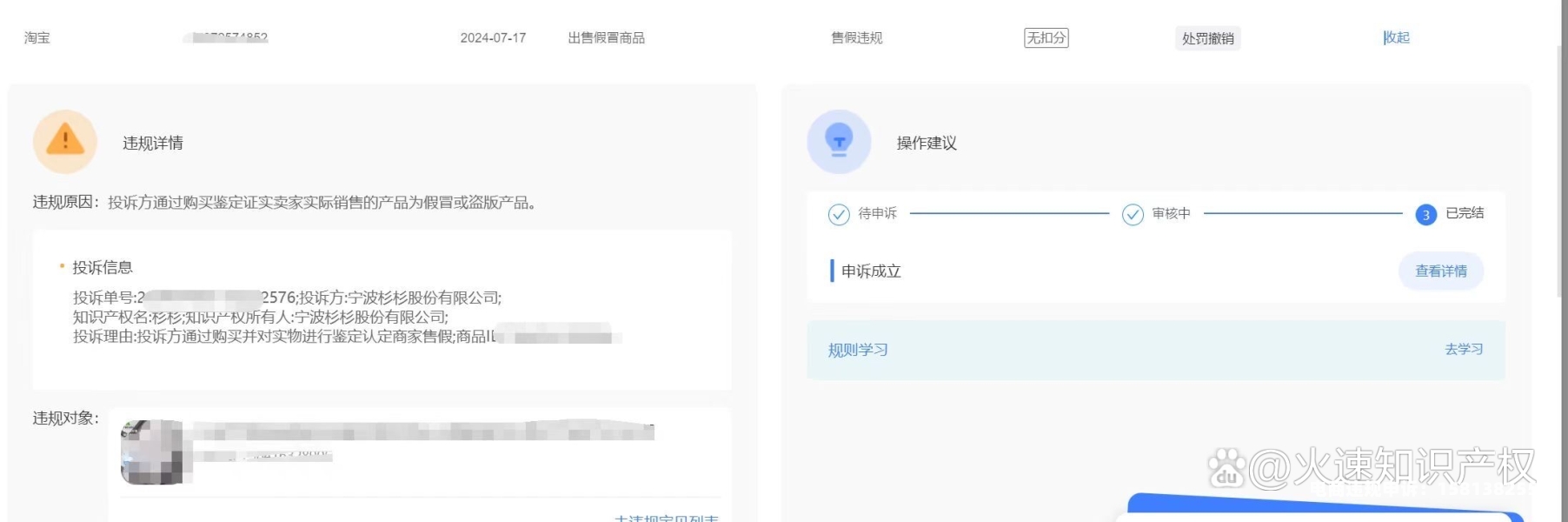The width and height of the screenshot is (1568, 522).
Task: Click the 处罚撤销 status badge
Action: coord(1208,38)
